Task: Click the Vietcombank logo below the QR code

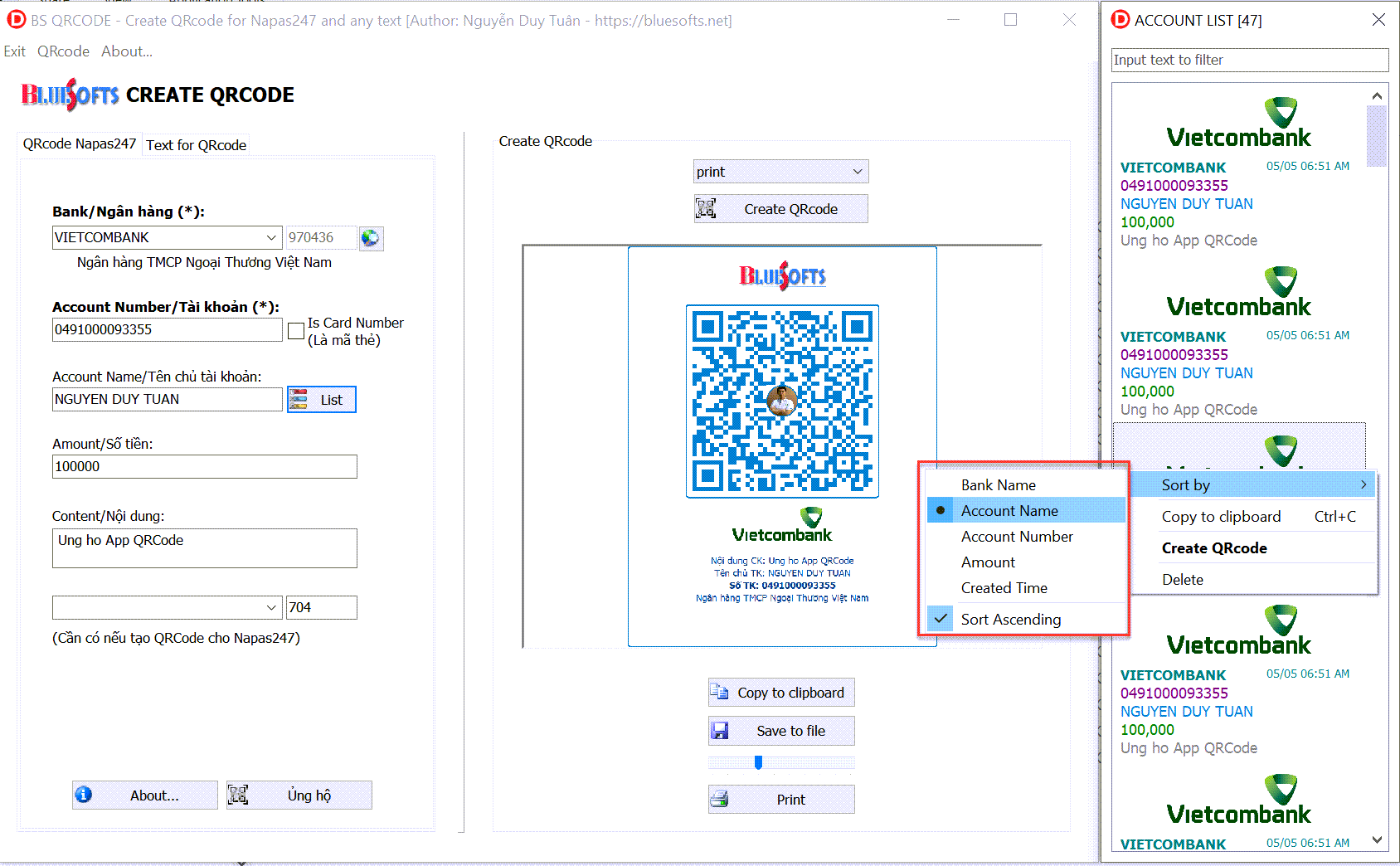Action: pyautogui.click(x=782, y=525)
